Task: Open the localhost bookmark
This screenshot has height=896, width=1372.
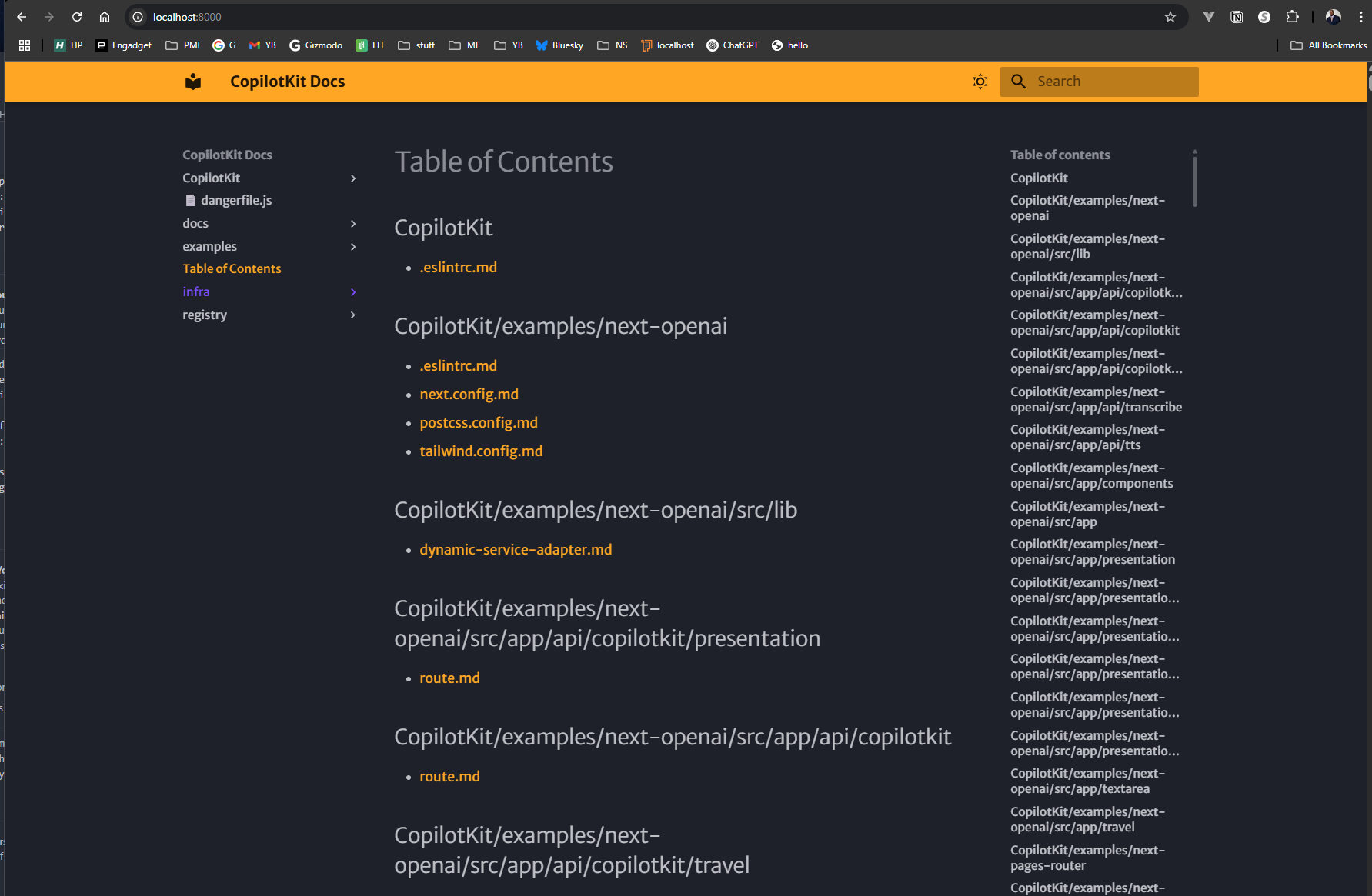Action: (667, 45)
